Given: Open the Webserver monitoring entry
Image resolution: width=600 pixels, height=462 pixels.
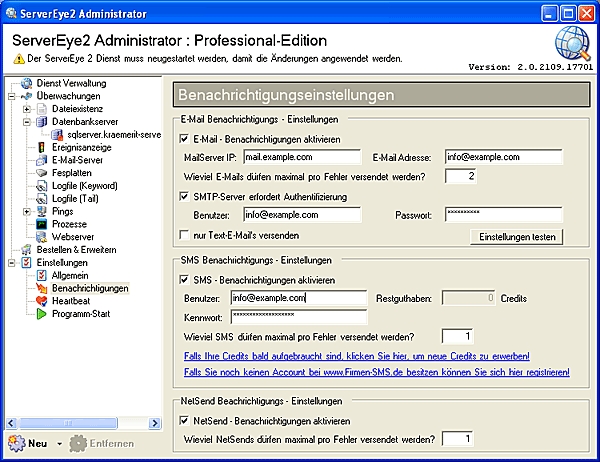Looking at the screenshot, I should 74,237.
